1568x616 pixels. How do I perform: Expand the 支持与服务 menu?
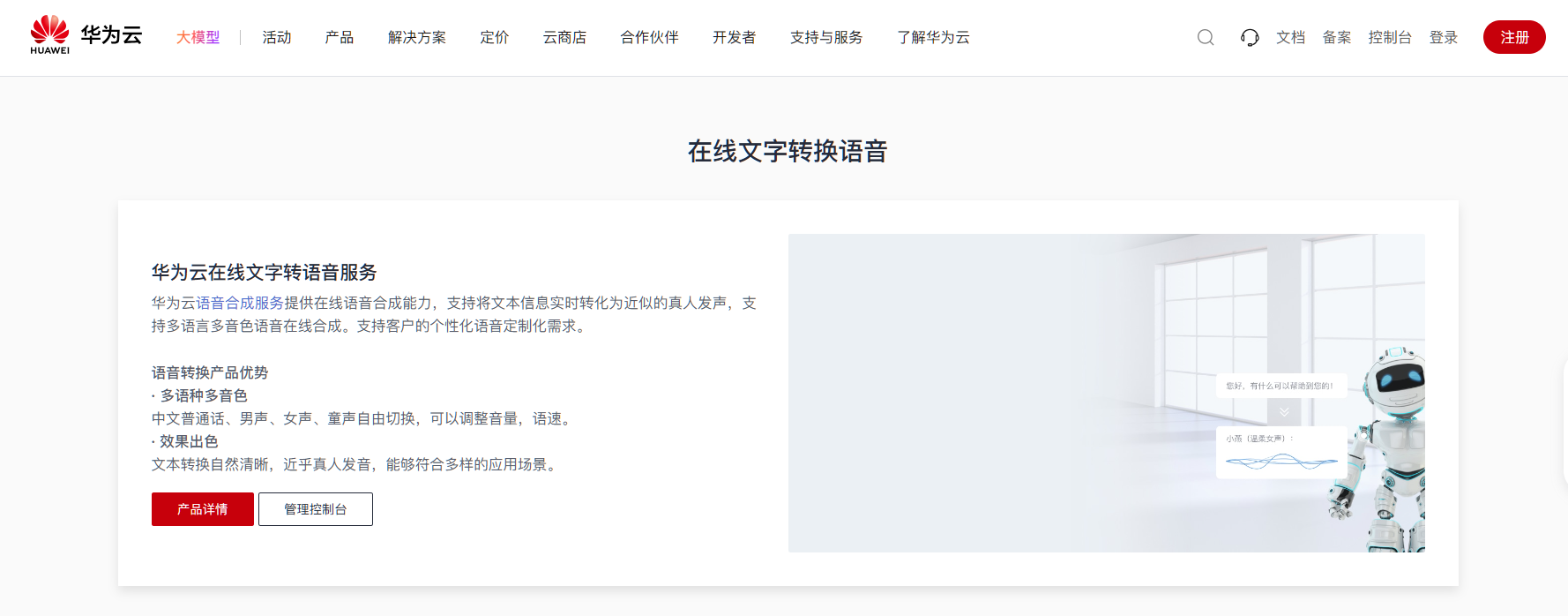tap(826, 37)
